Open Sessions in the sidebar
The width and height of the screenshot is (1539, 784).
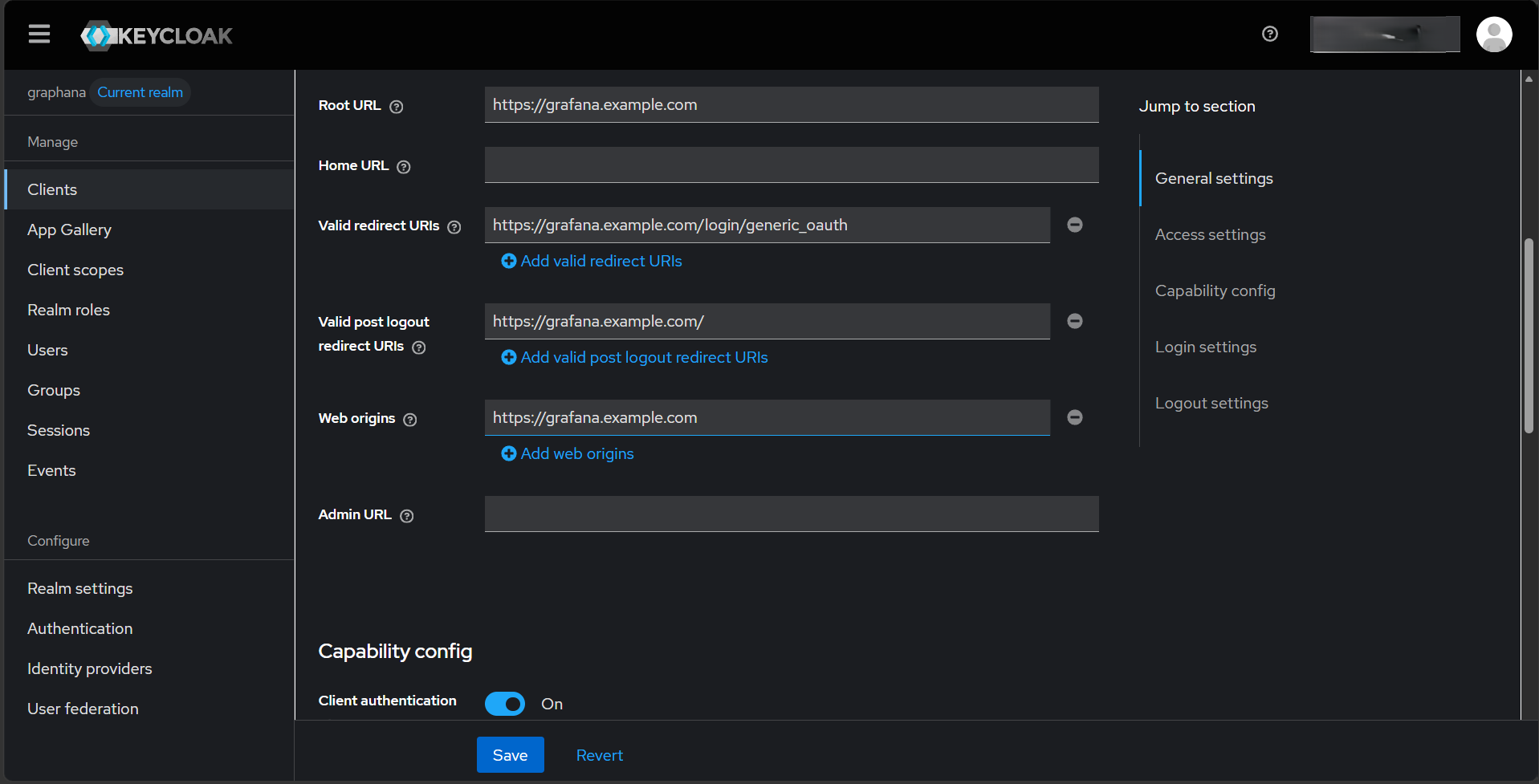click(149, 430)
